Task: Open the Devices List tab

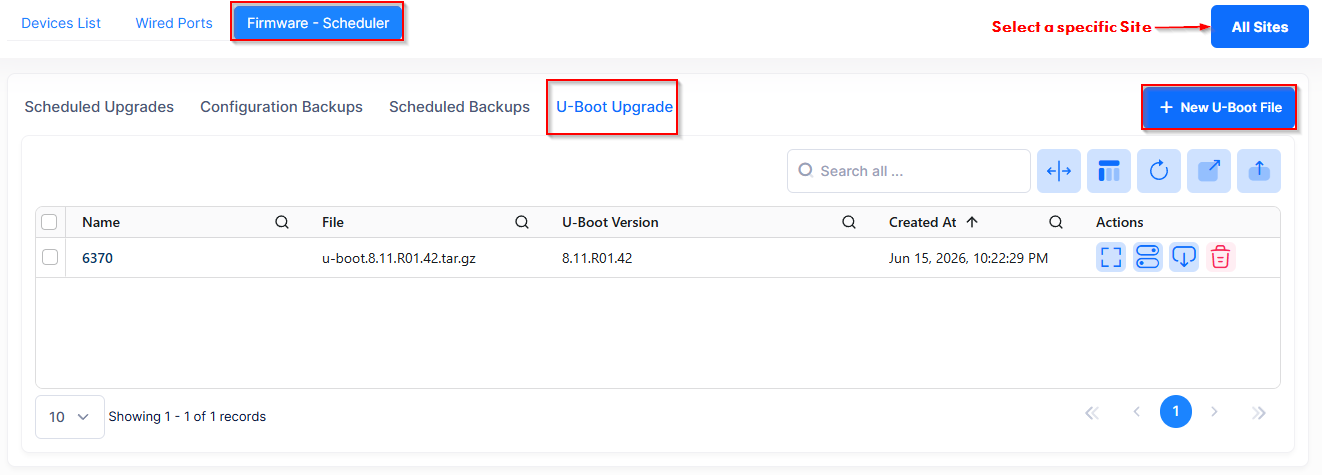Action: pos(61,23)
